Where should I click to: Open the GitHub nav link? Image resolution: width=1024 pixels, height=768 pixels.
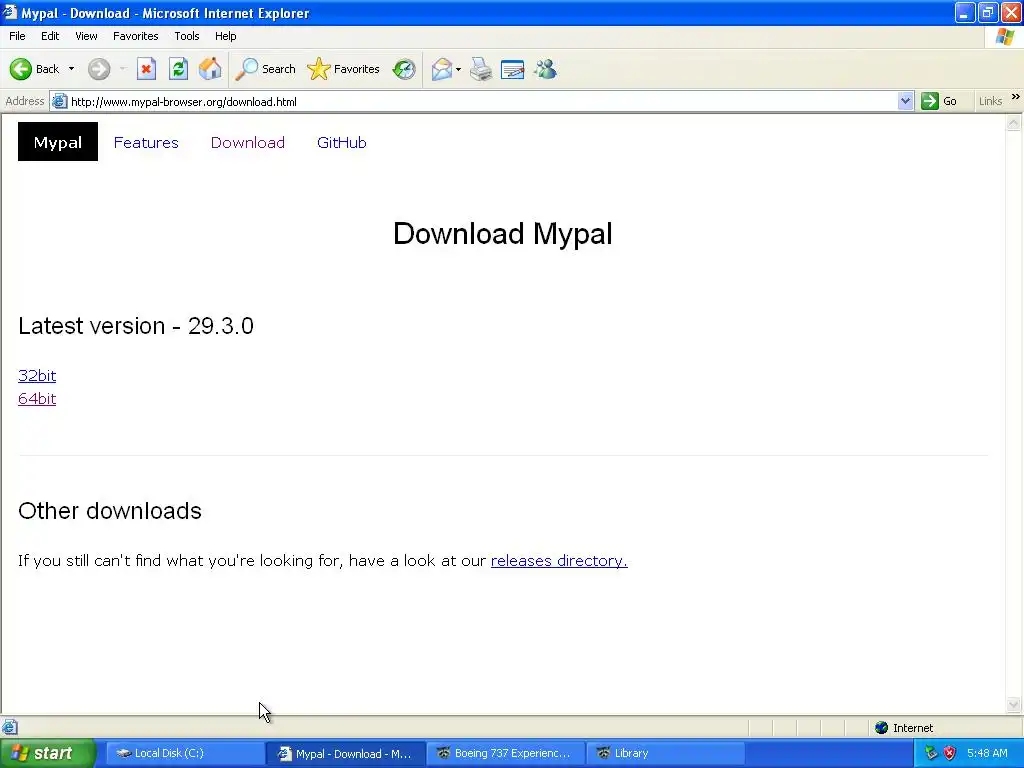click(342, 142)
